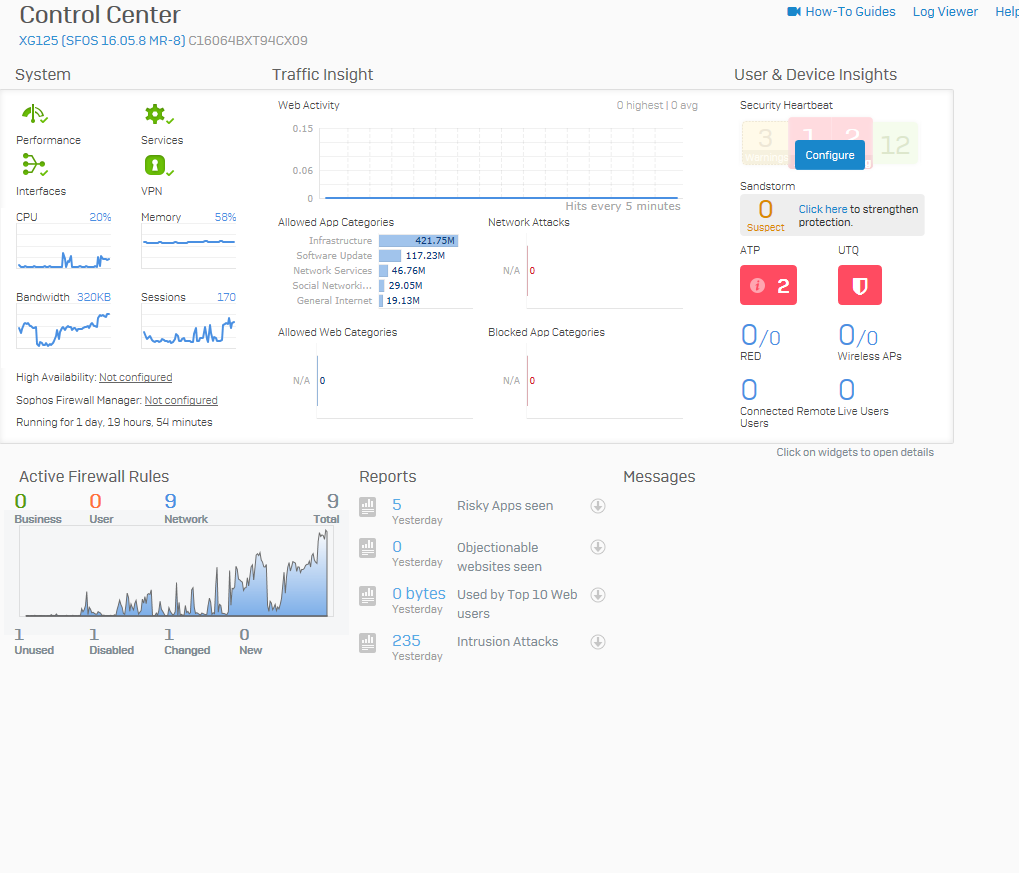Click the 20% CPU value
The width and height of the screenshot is (1019, 873).
100,217
